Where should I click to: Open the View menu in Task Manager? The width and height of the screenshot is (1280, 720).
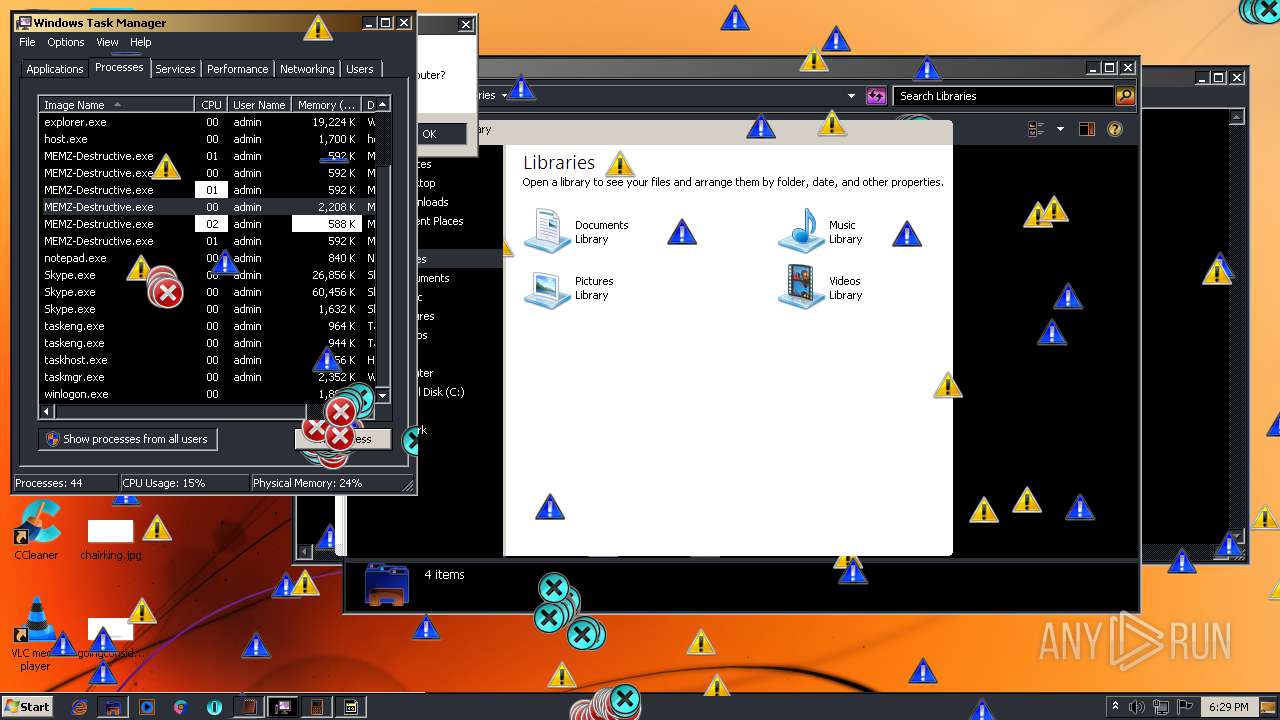point(107,42)
